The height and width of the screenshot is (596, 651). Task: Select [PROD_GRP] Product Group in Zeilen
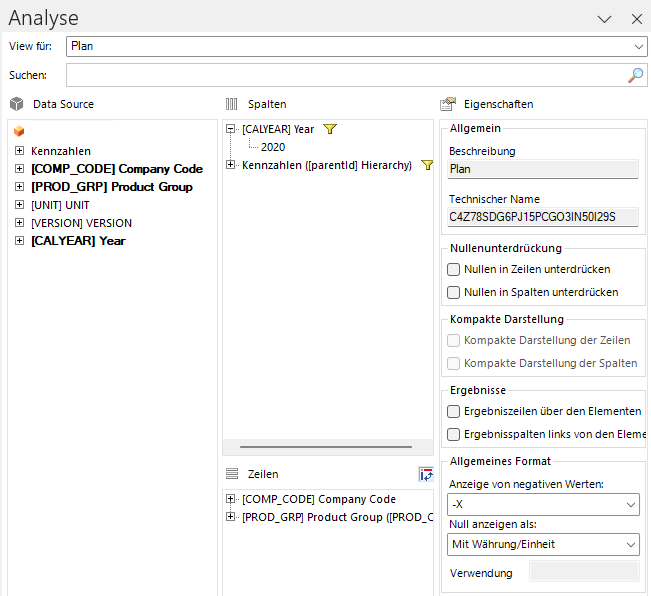point(337,517)
